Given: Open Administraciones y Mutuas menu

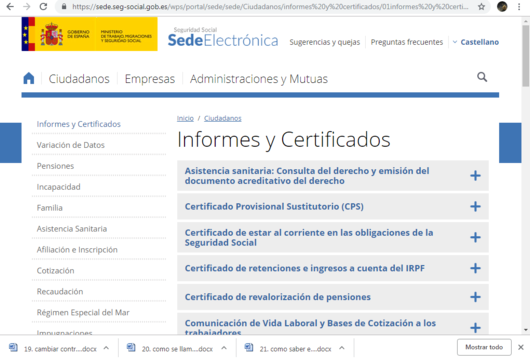Looking at the screenshot, I should tap(259, 79).
